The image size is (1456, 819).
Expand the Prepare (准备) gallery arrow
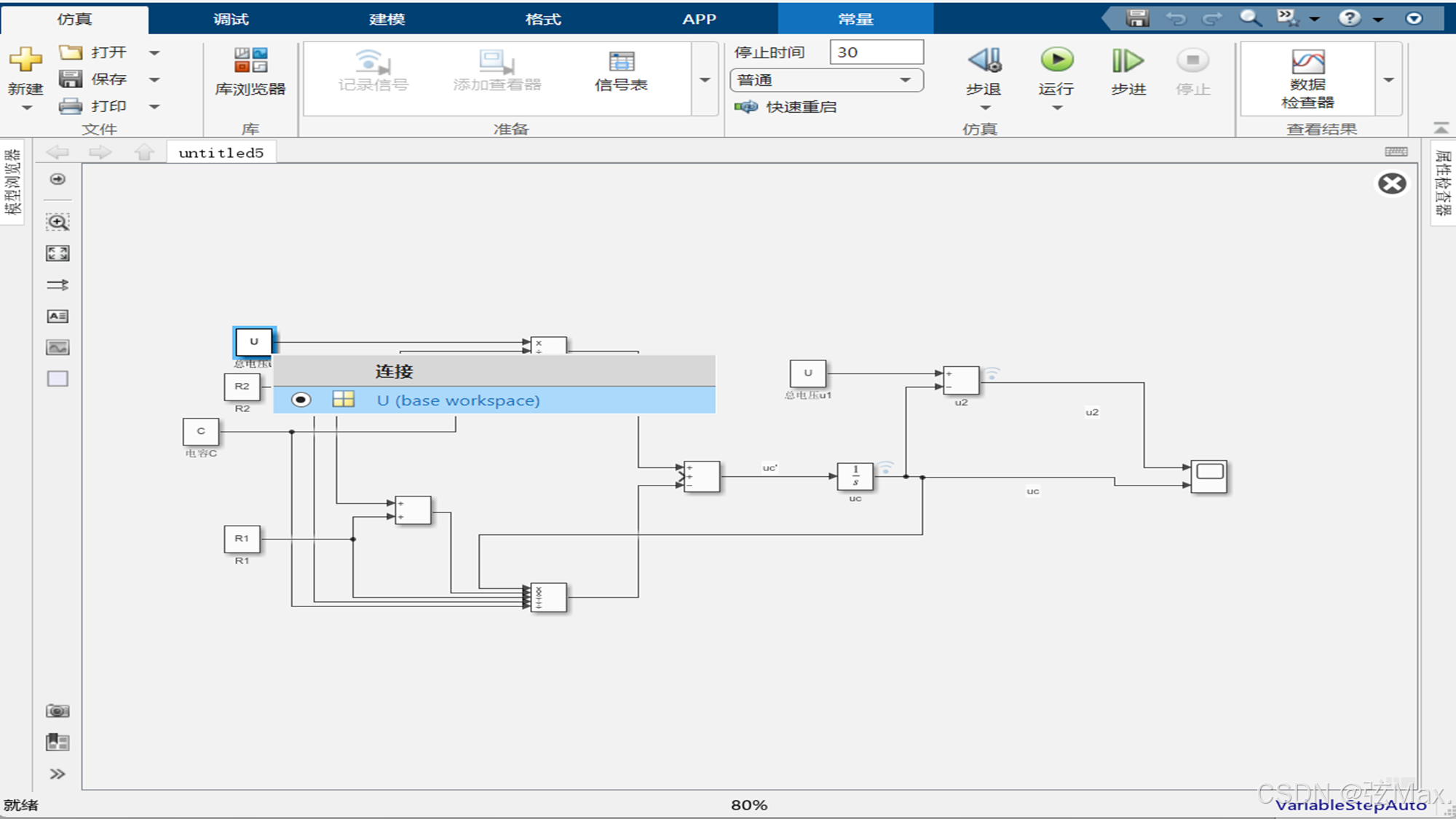(x=705, y=79)
